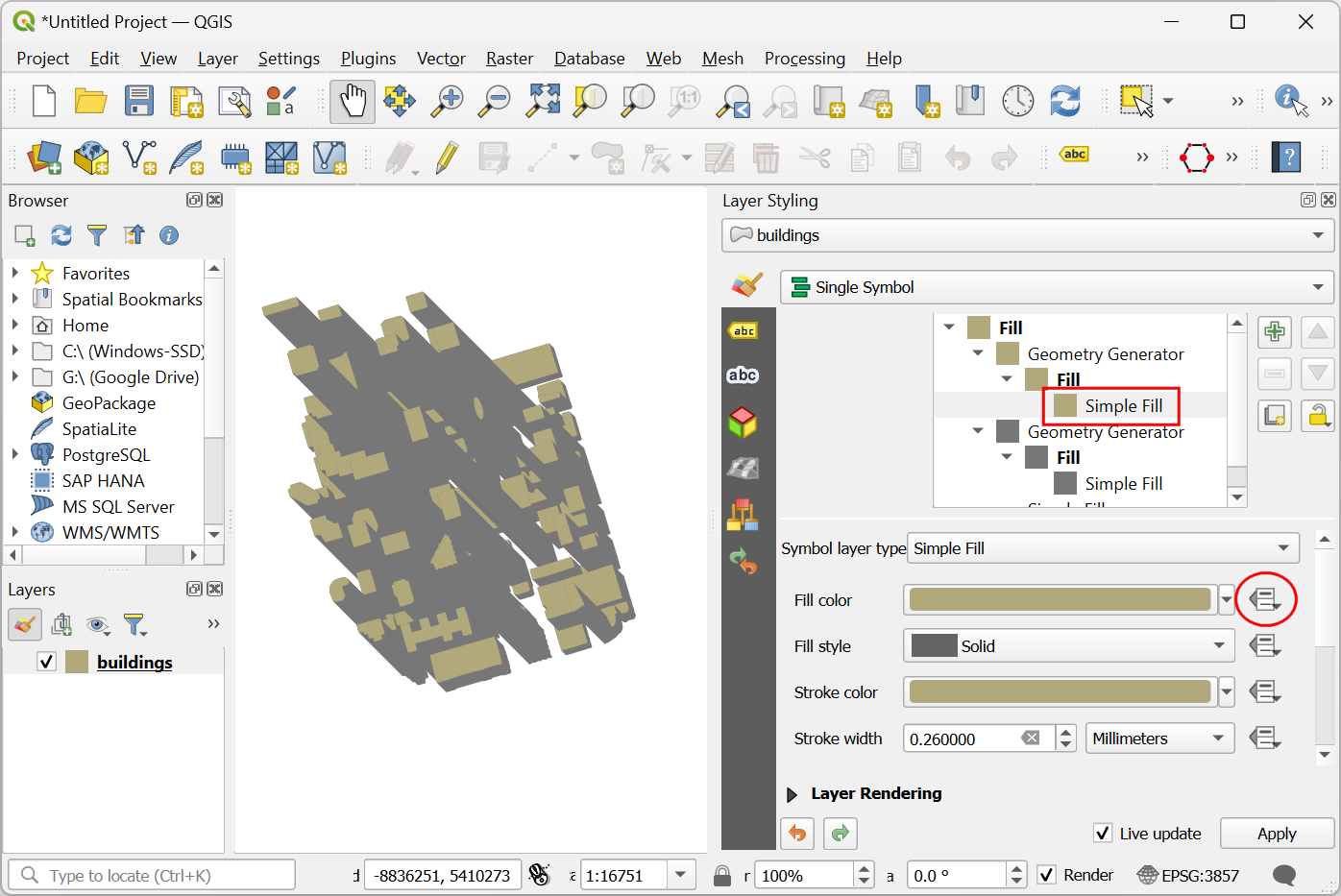
Task: Open the Processing menu
Action: tap(804, 59)
